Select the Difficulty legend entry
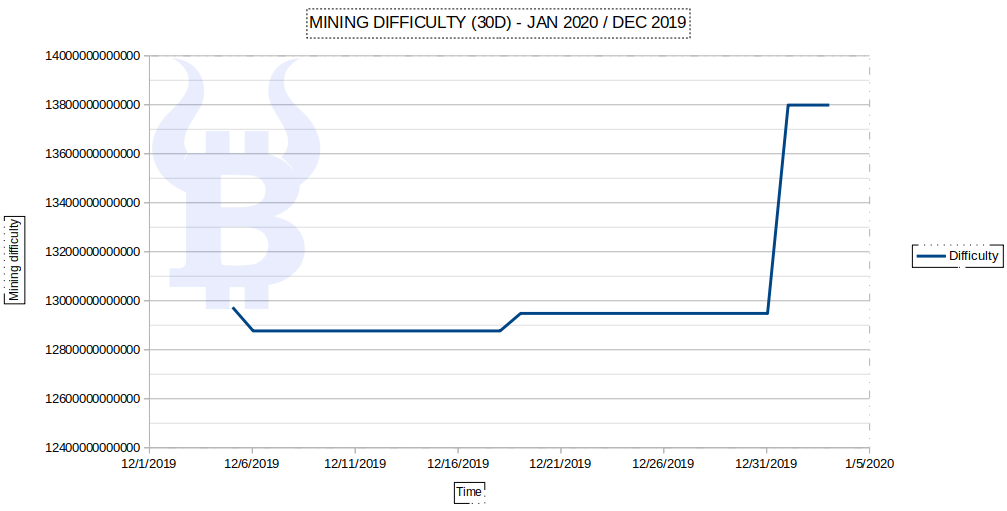The height and width of the screenshot is (511, 1007). pos(958,256)
